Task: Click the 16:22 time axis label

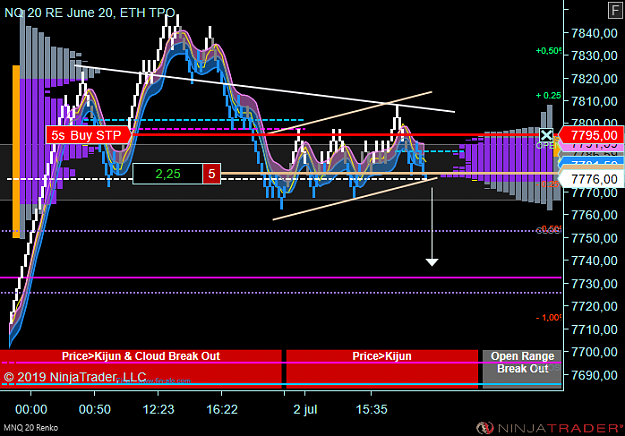Action: click(x=222, y=409)
